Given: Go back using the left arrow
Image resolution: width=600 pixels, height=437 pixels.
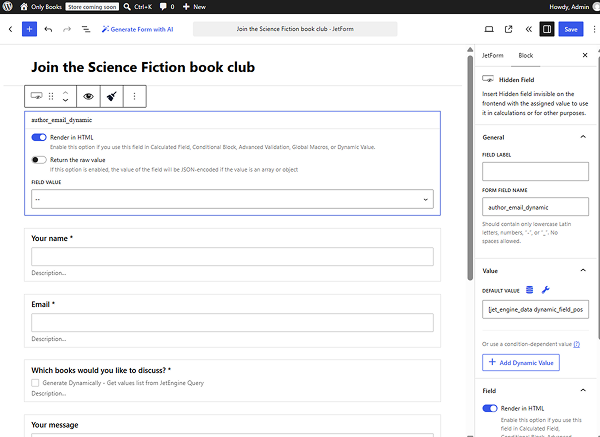Looking at the screenshot, I should tap(11, 29).
